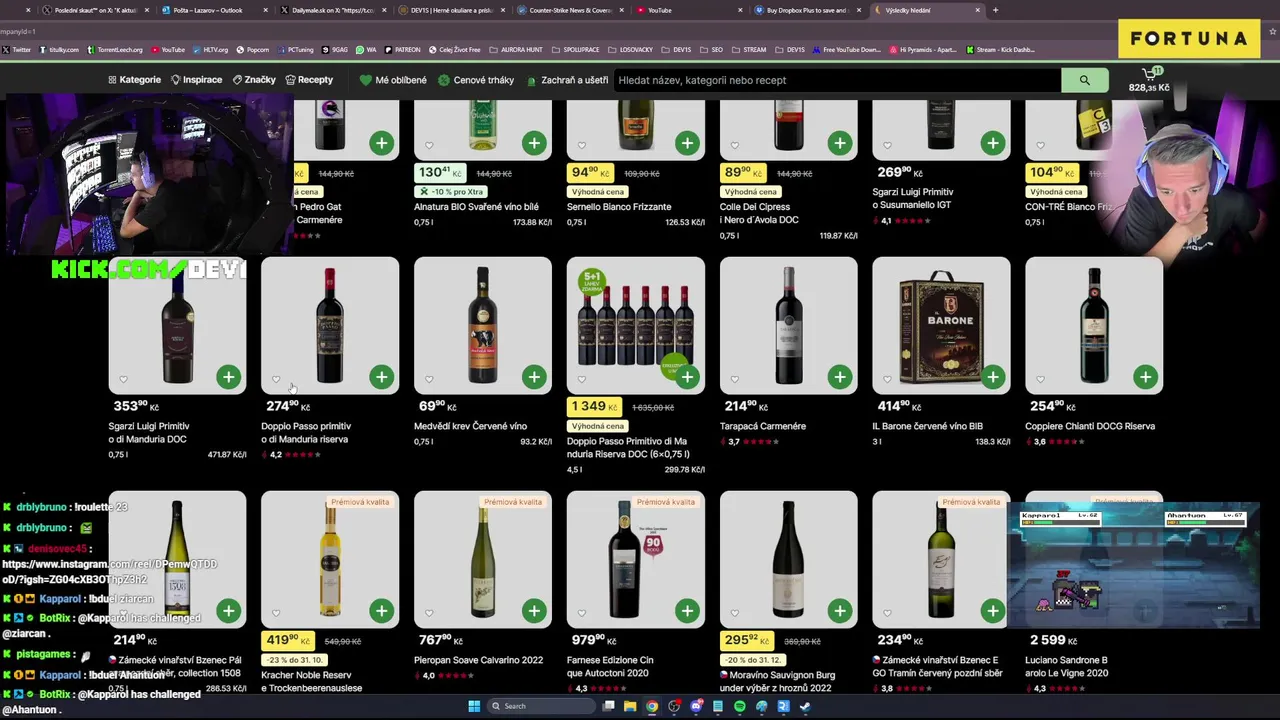Favorite Doppio Passo primitivo riserva with heart
1280x720 pixels.
click(x=276, y=379)
